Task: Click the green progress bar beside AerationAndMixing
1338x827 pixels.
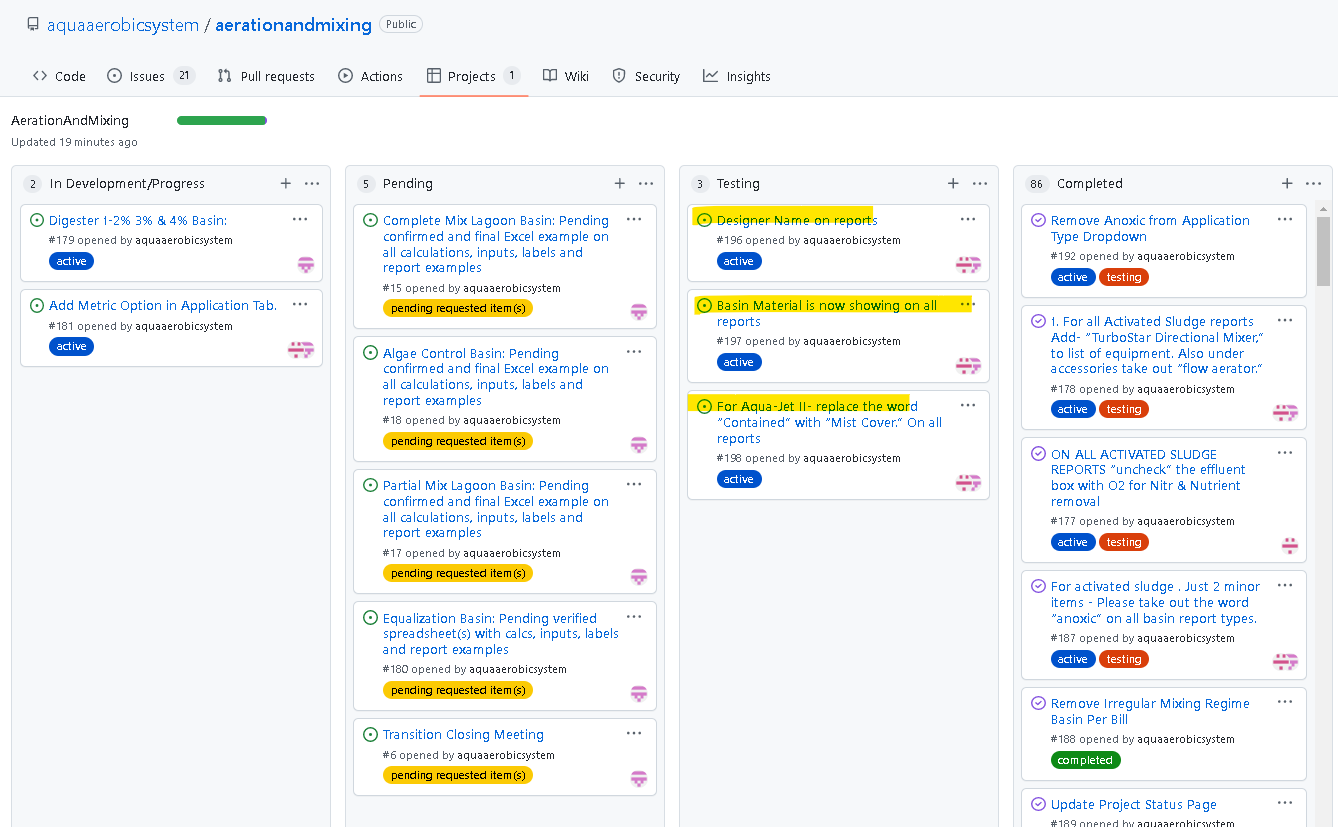Action: click(x=221, y=119)
